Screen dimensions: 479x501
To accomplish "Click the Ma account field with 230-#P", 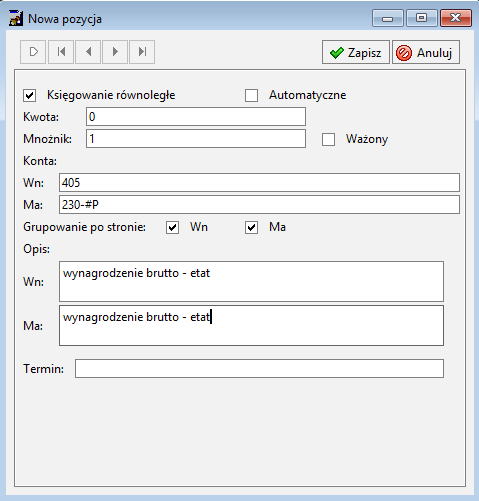I will point(259,205).
